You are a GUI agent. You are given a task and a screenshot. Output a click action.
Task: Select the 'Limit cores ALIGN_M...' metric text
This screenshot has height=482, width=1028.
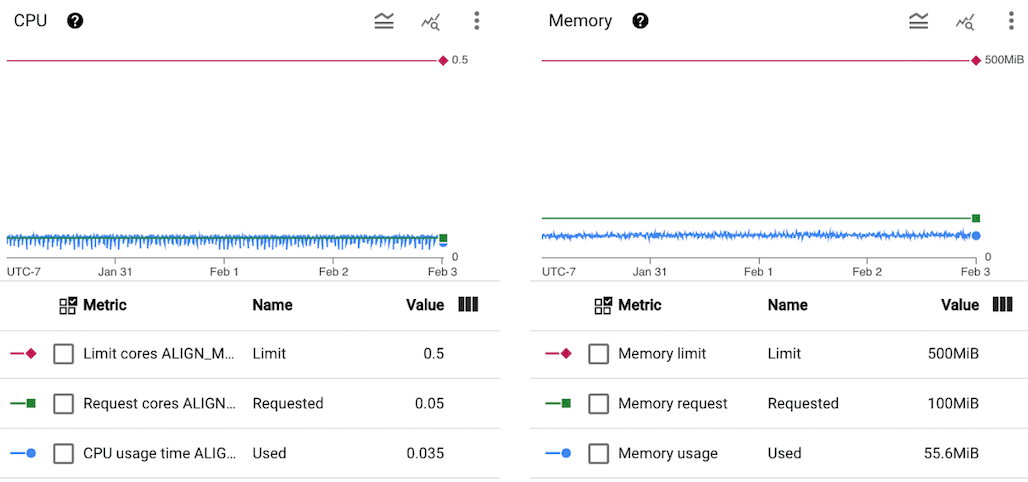pos(159,354)
